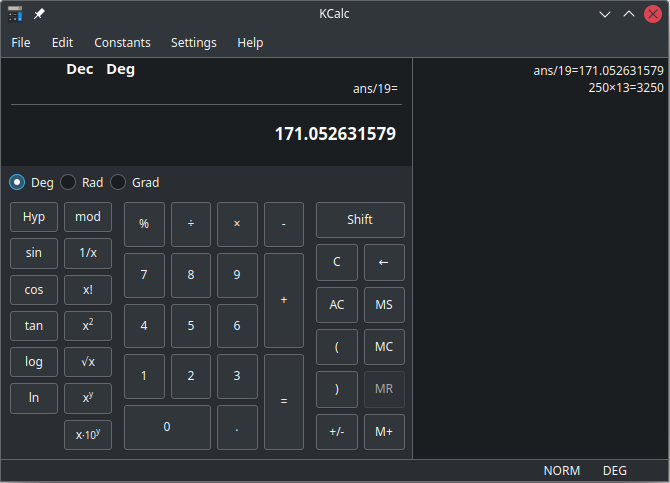Click the Dec base indicator in display
Screen dimensions: 670x483
80,69
